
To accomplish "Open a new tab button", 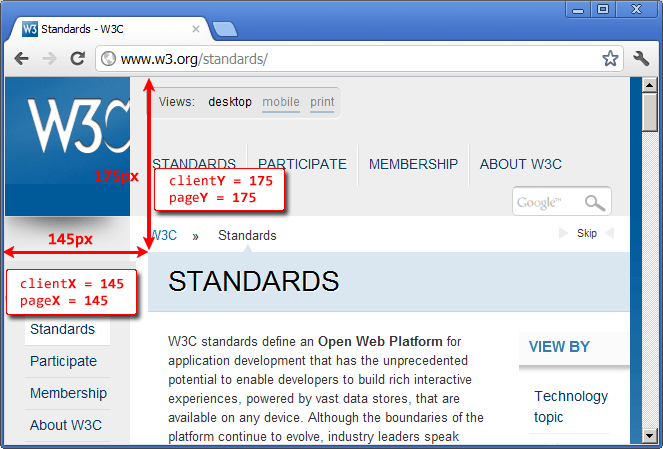I will (x=224, y=28).
